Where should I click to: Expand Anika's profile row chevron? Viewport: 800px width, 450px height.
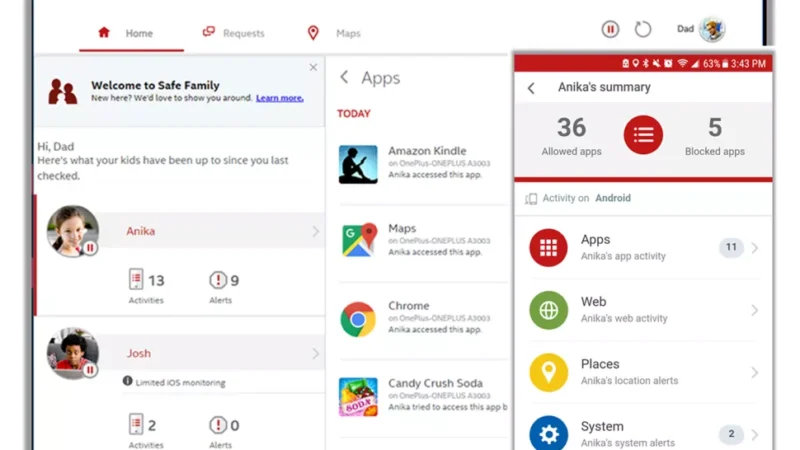(x=315, y=231)
